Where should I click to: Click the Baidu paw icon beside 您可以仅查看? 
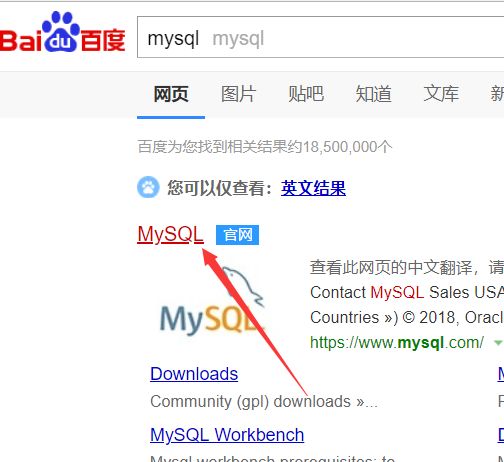[x=148, y=187]
